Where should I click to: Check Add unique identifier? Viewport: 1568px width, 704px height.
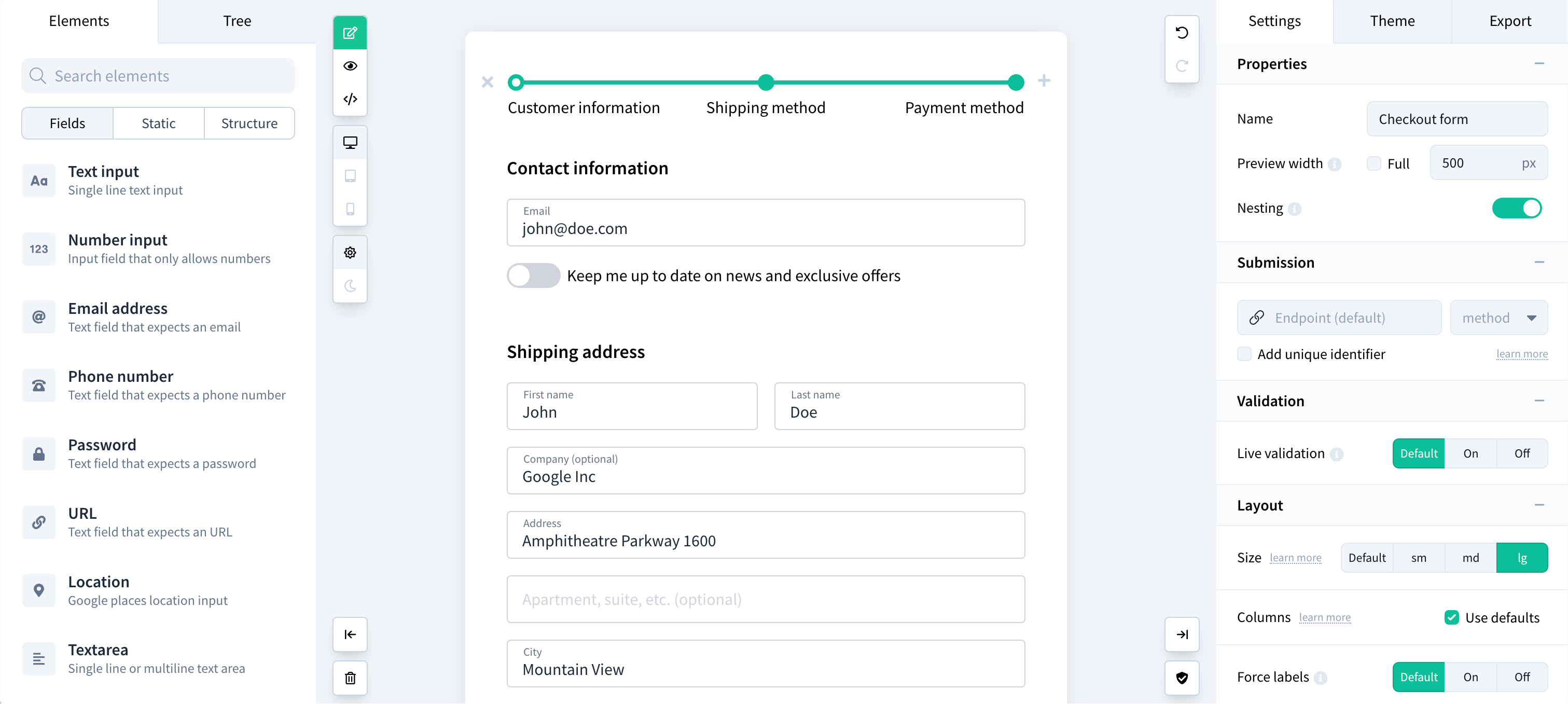[1244, 353]
